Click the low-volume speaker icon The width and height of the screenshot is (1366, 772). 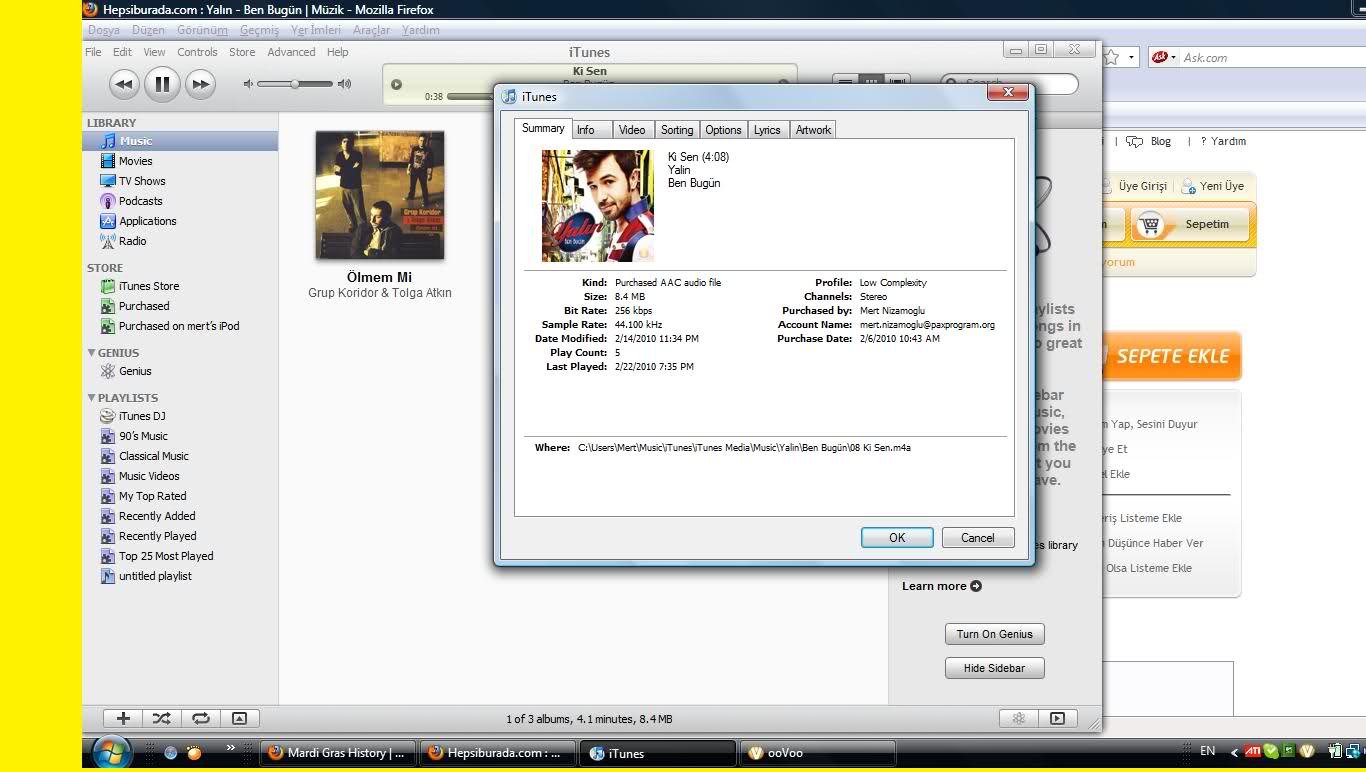click(248, 84)
